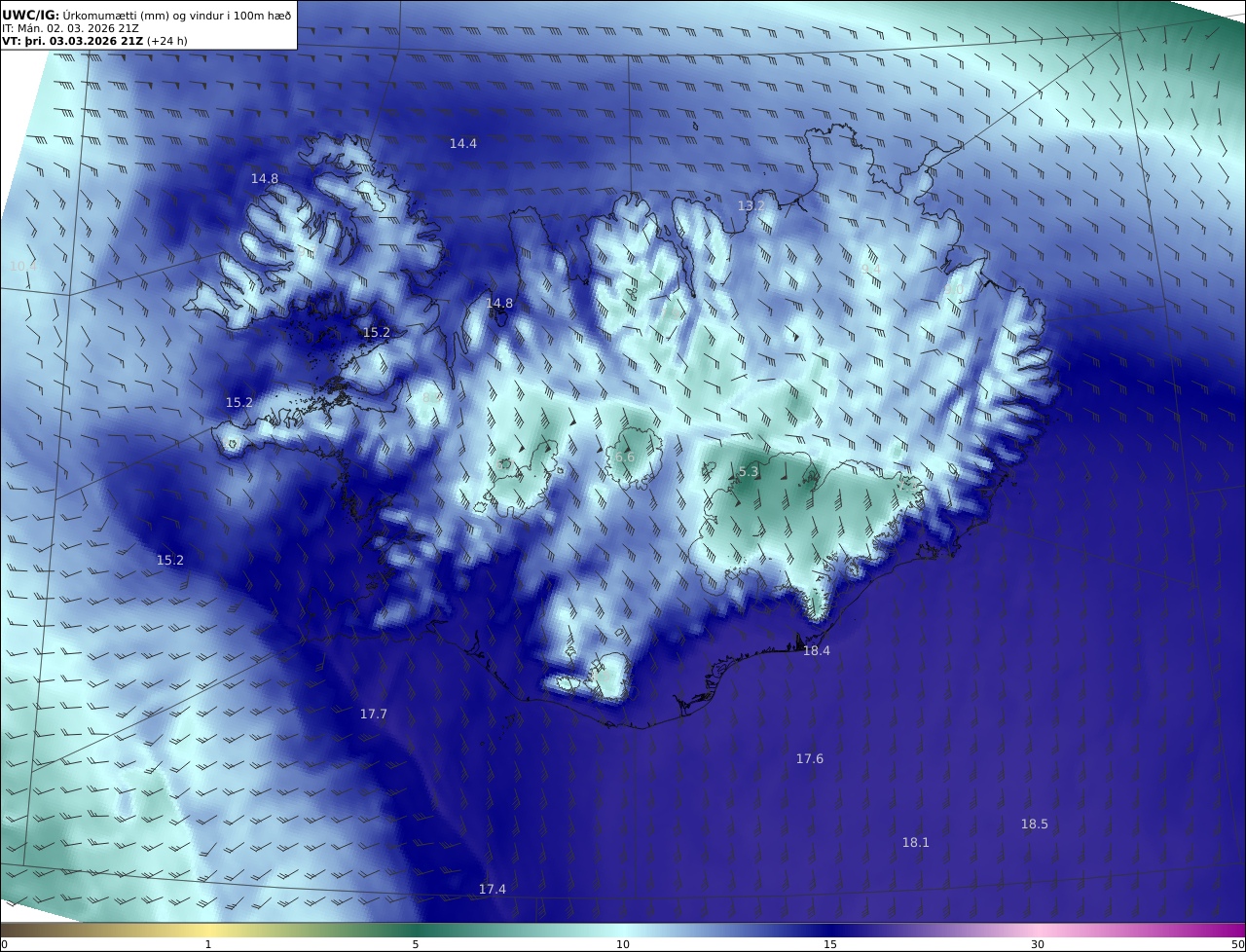Click the 'IT: Mán. 02. 03. 2026 21Z' line

click(70, 29)
